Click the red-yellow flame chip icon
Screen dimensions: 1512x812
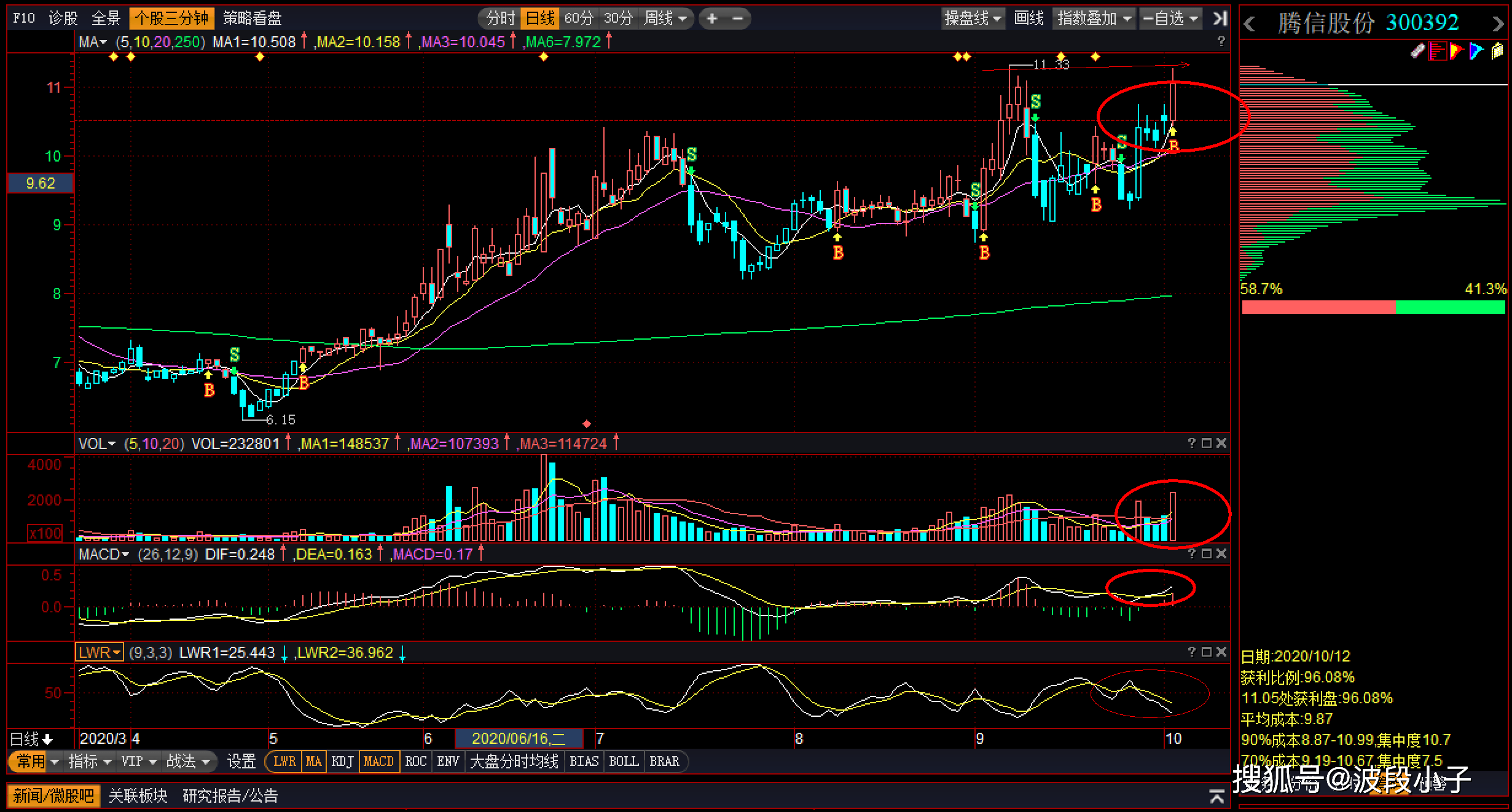[x=1456, y=51]
